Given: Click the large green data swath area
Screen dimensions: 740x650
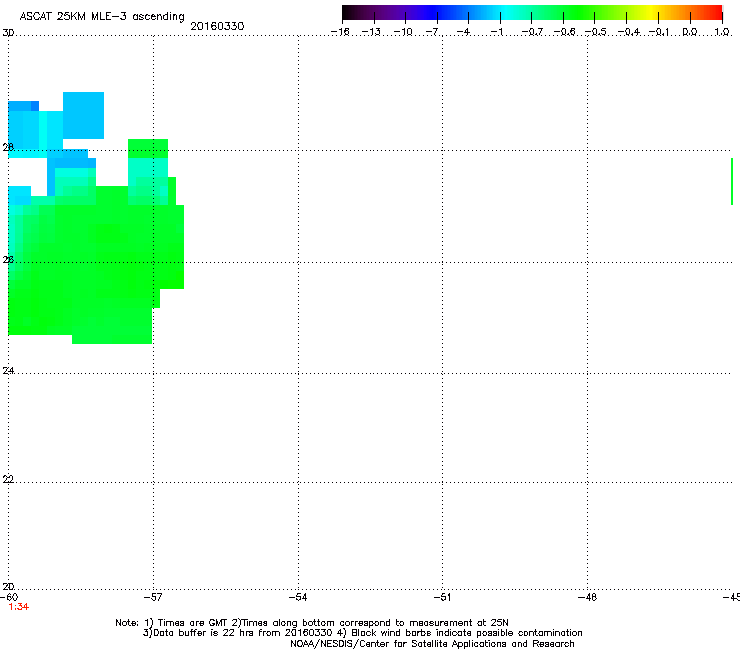Looking at the screenshot, I should 94,264.
